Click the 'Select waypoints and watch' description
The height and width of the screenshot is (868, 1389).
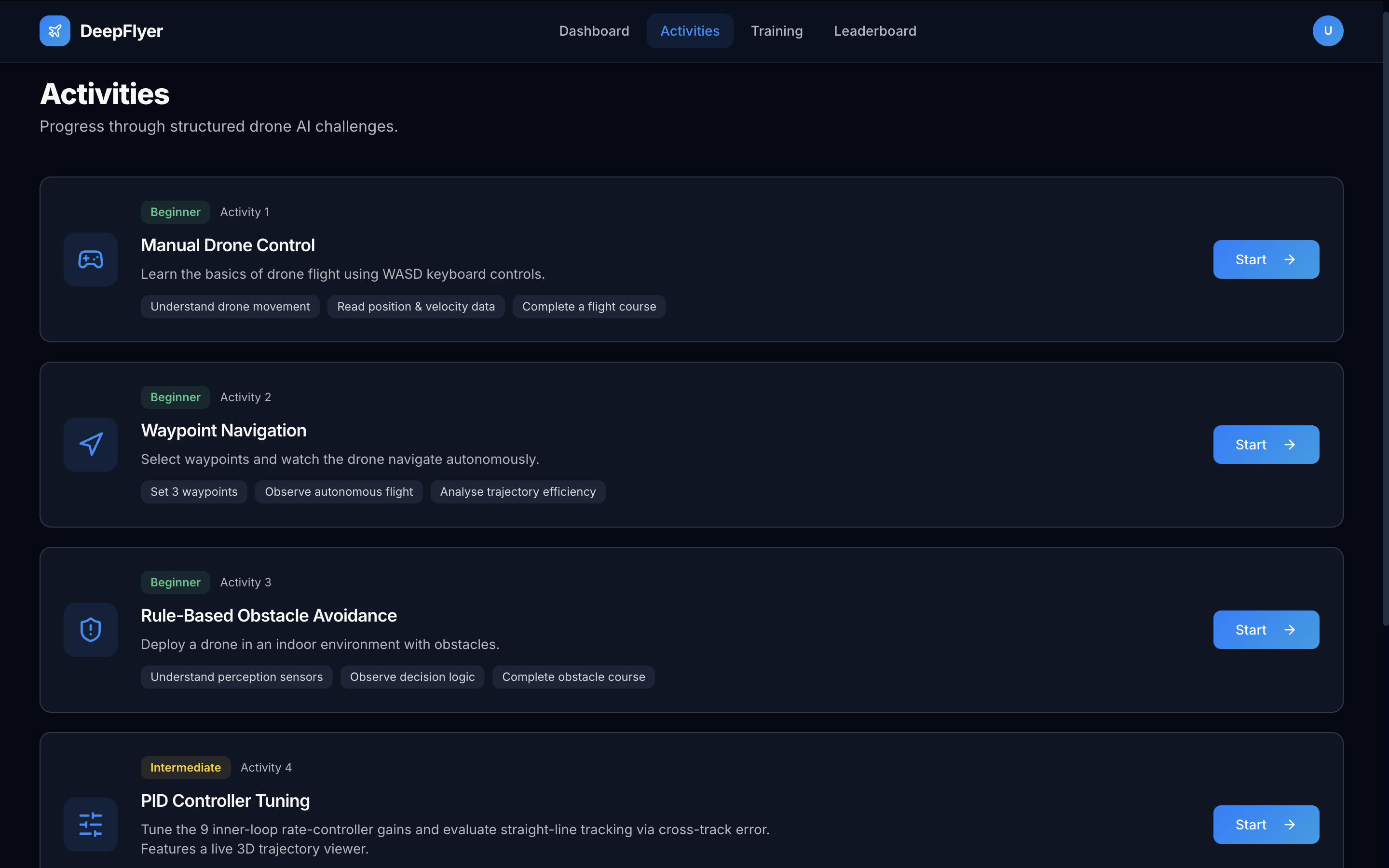340,459
